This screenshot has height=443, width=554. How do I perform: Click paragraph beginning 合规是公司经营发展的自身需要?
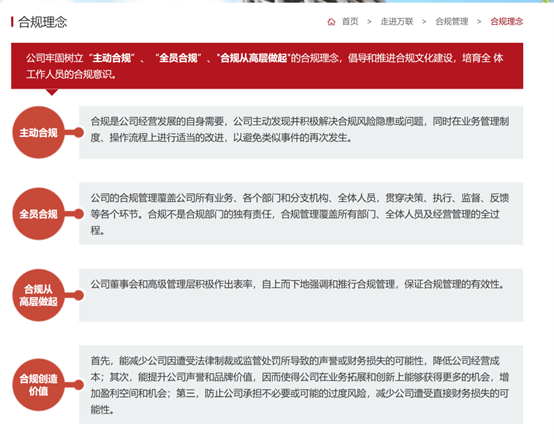[300, 129]
